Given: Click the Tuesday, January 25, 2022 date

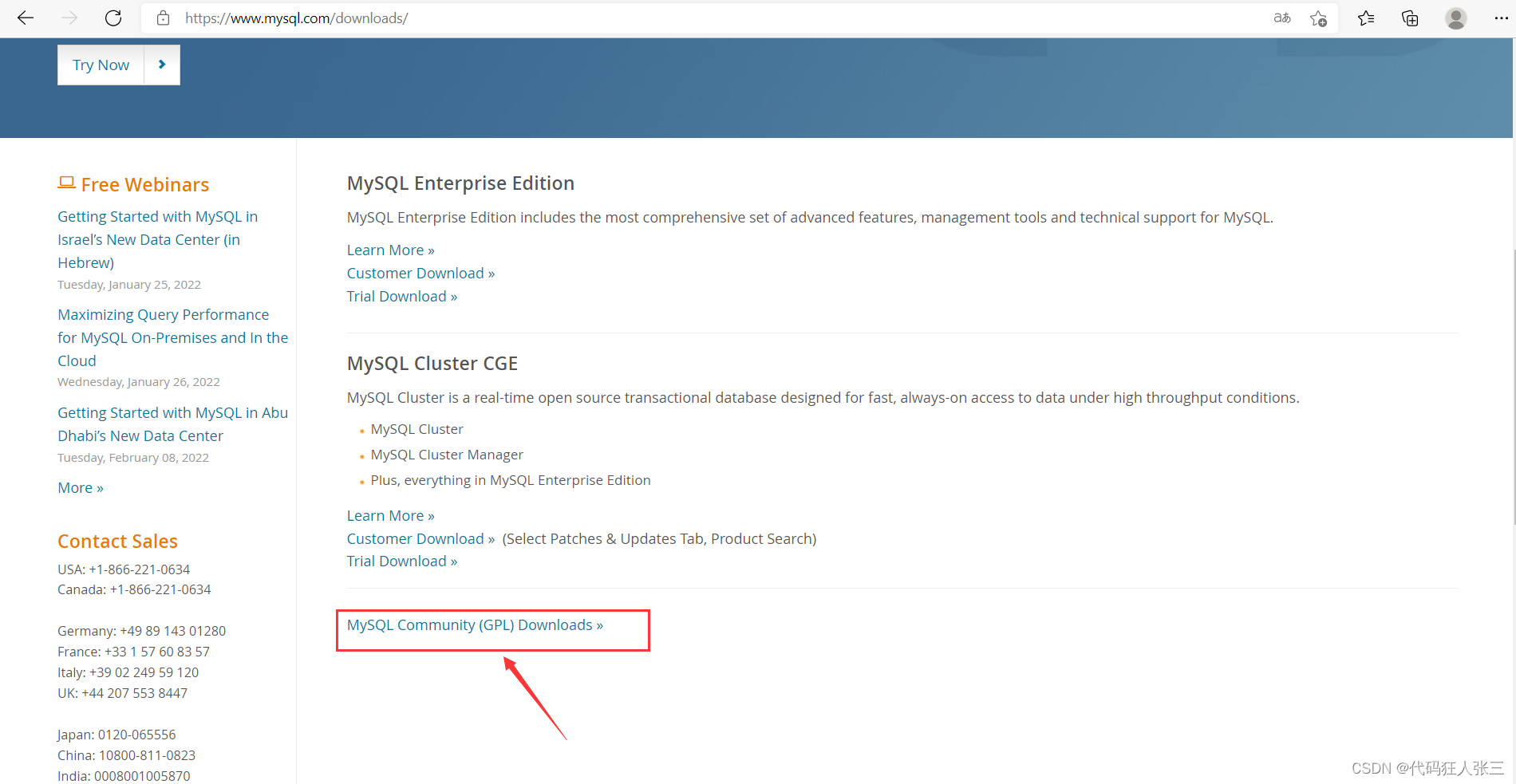Looking at the screenshot, I should click(129, 285).
